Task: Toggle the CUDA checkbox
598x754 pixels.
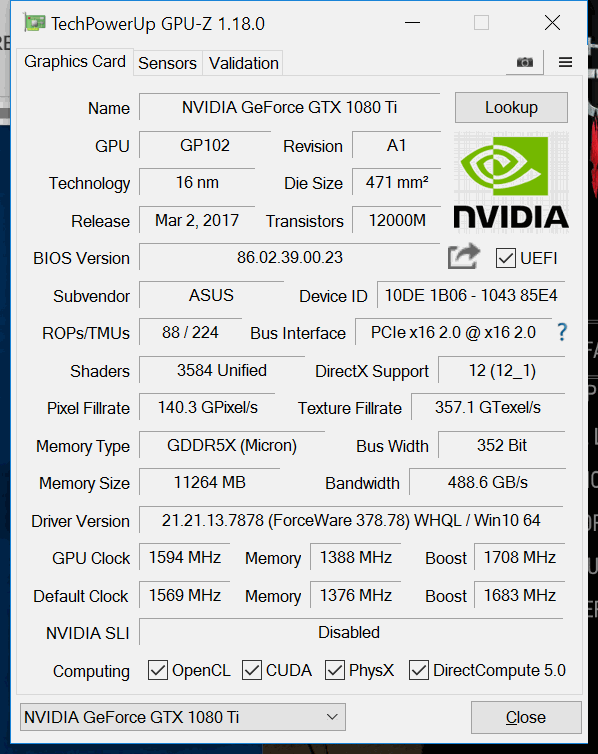Action: 252,670
